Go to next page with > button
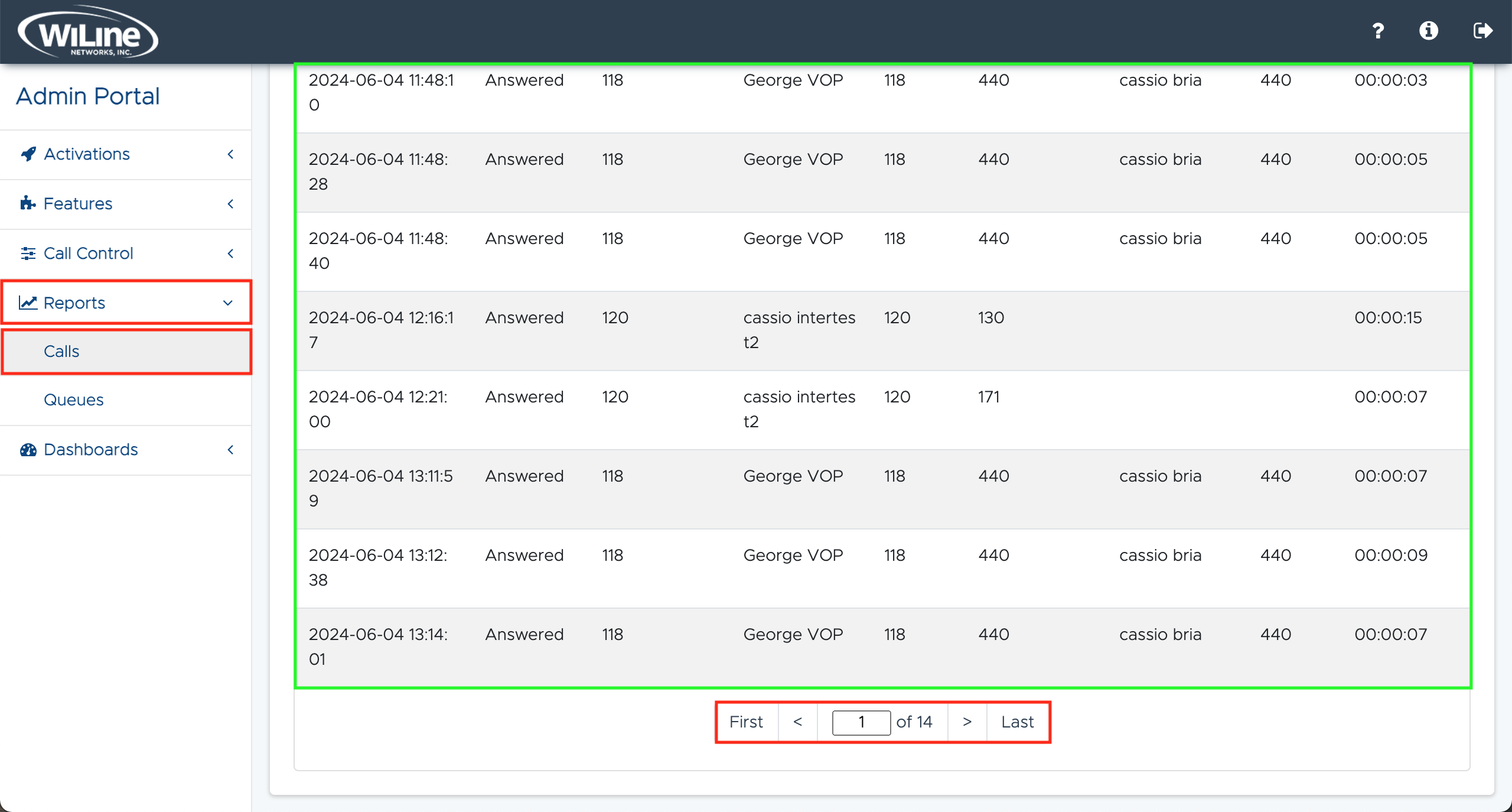This screenshot has width=1512, height=812. click(x=967, y=722)
